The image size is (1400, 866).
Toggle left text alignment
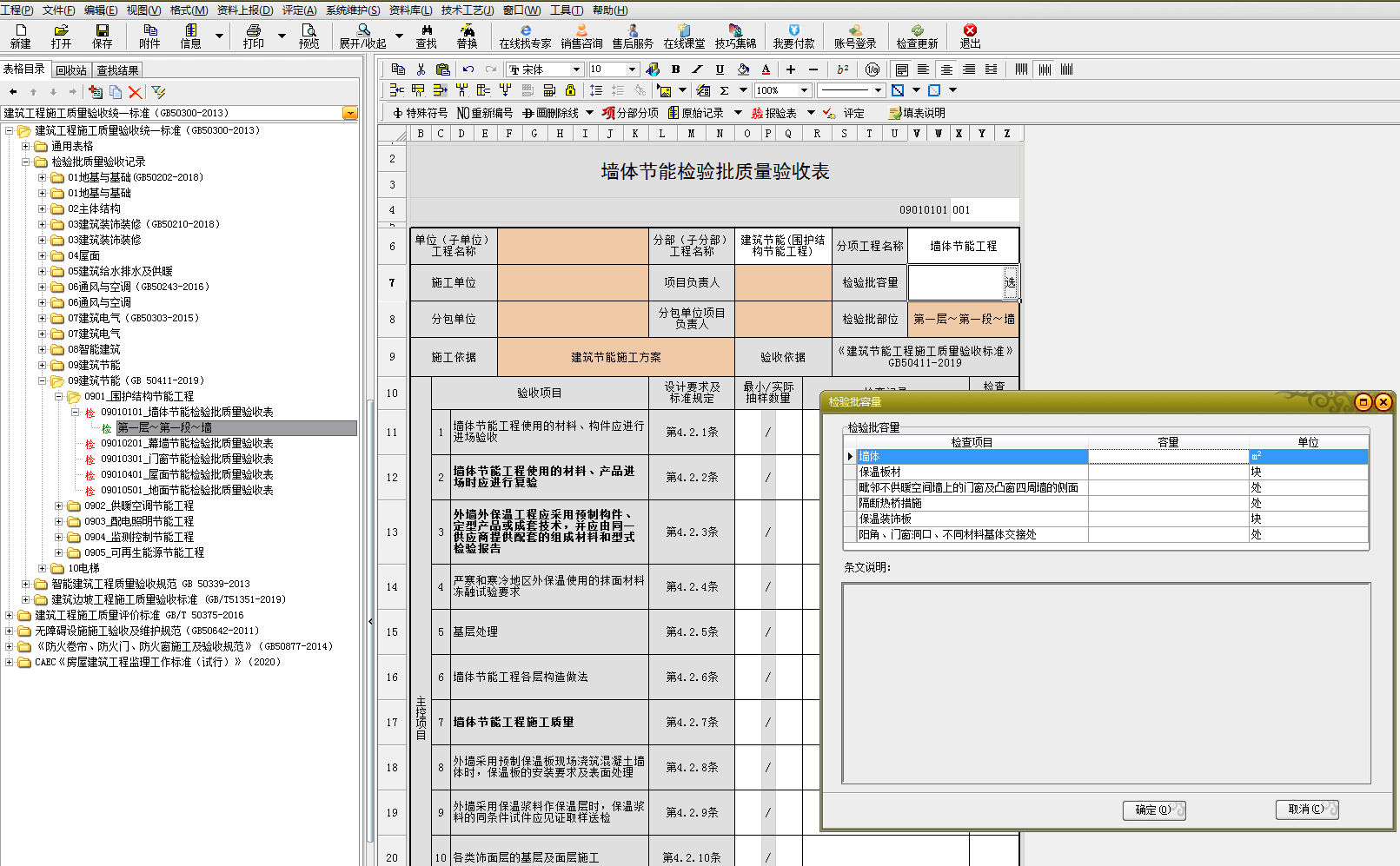coord(923,69)
